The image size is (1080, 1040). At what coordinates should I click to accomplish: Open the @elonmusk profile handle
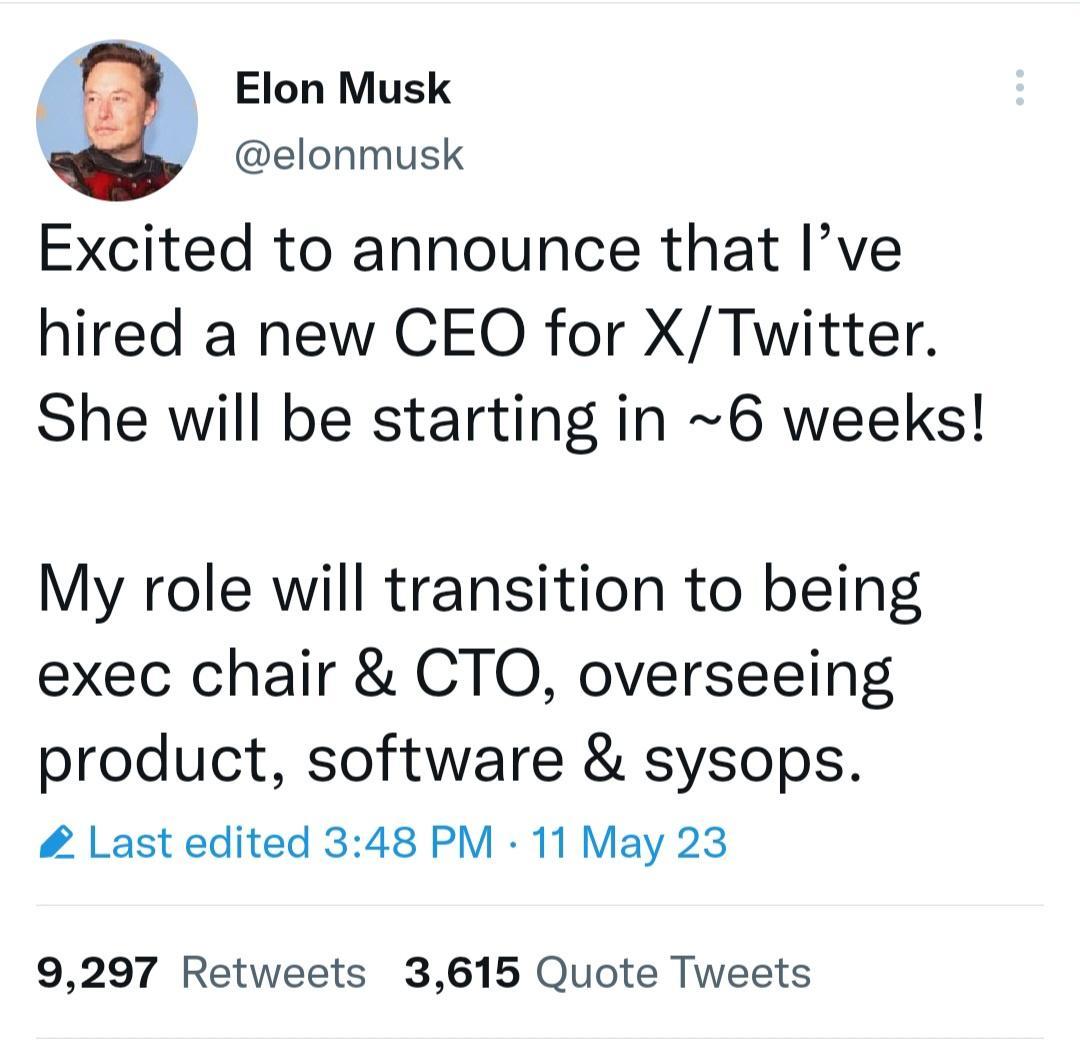[348, 153]
